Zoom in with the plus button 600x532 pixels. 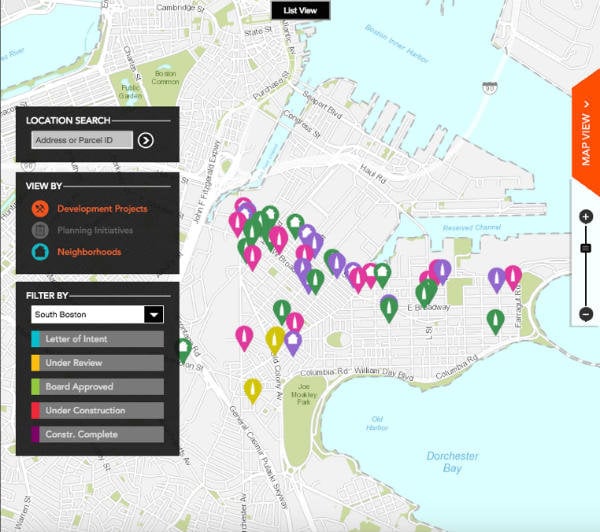click(x=586, y=217)
